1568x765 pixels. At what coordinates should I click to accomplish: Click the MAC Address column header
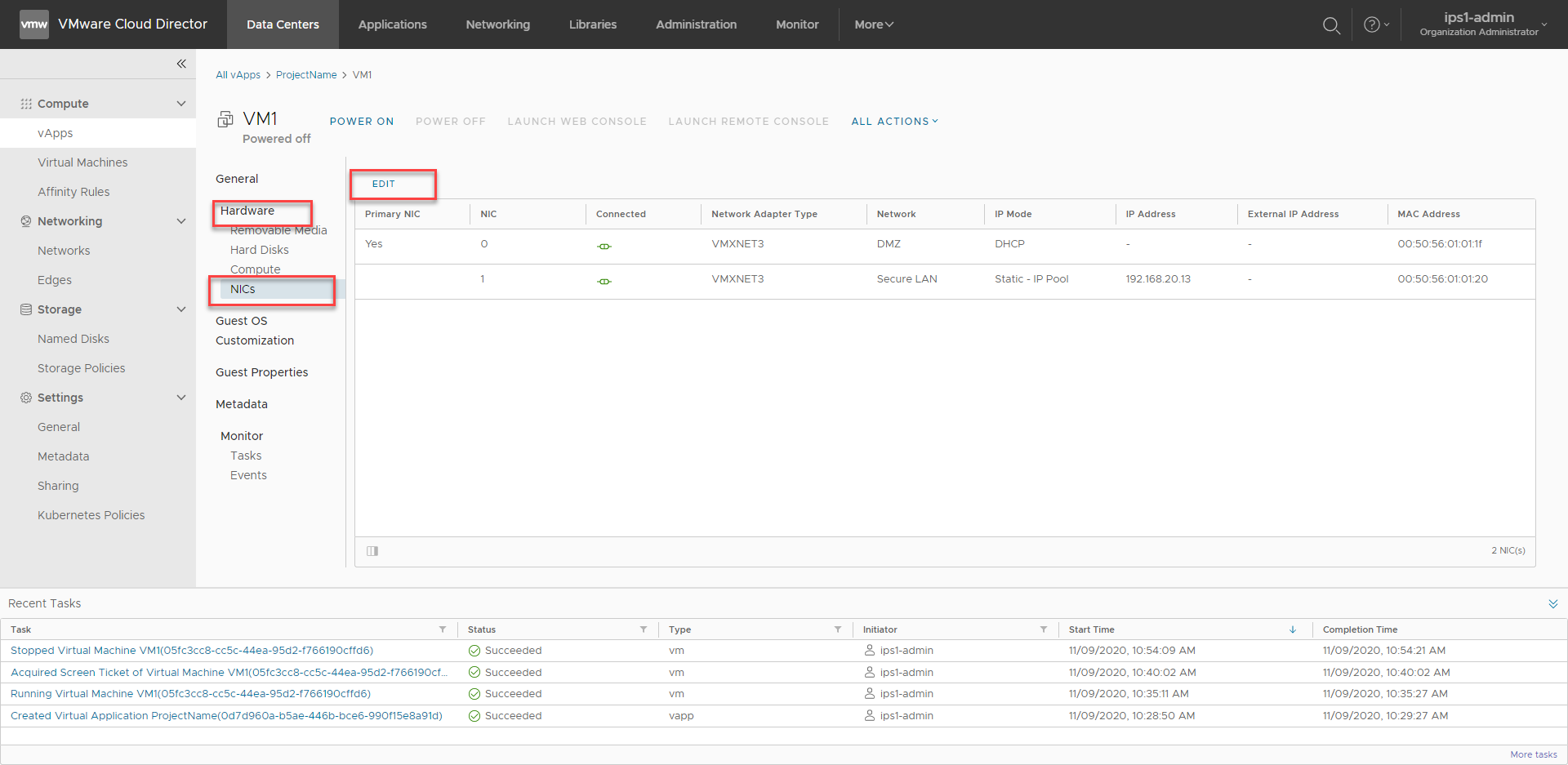(1428, 214)
